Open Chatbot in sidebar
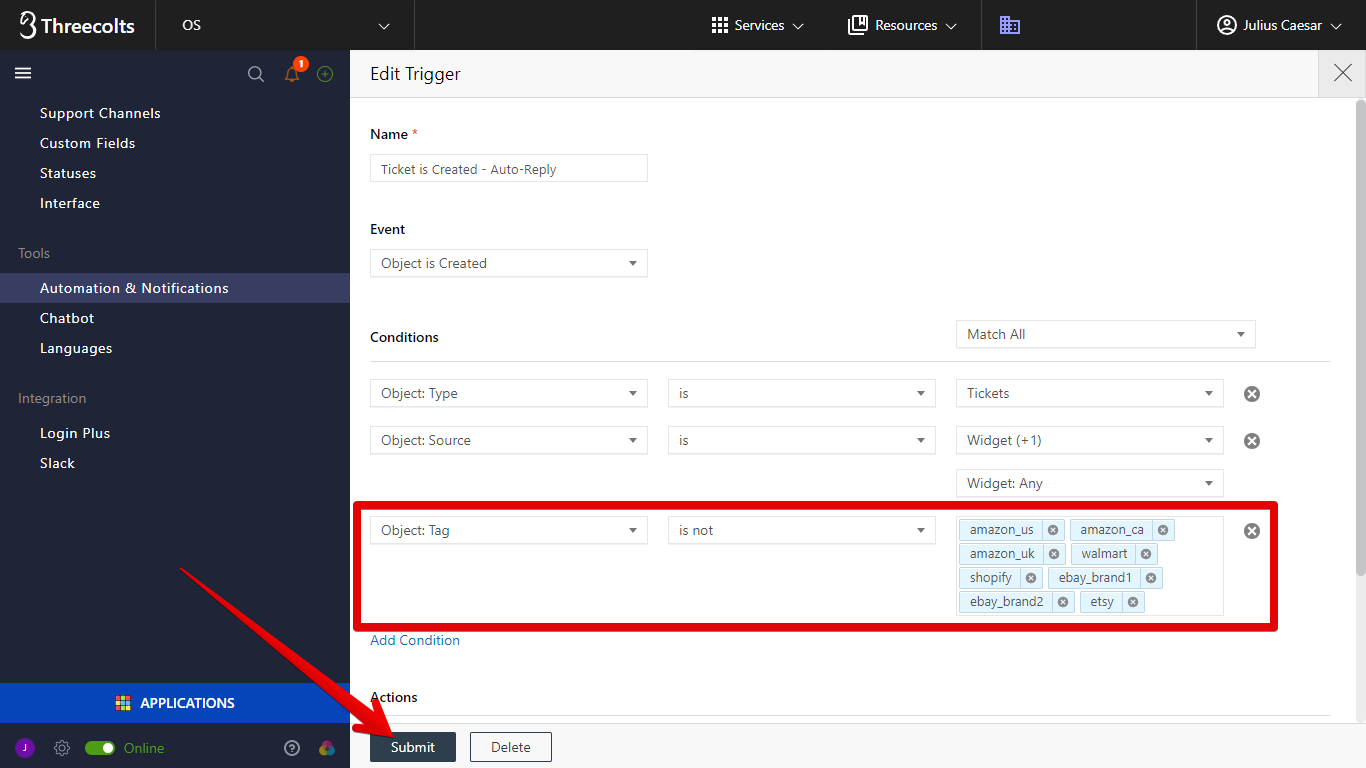Viewport: 1366px width, 768px height. point(67,318)
